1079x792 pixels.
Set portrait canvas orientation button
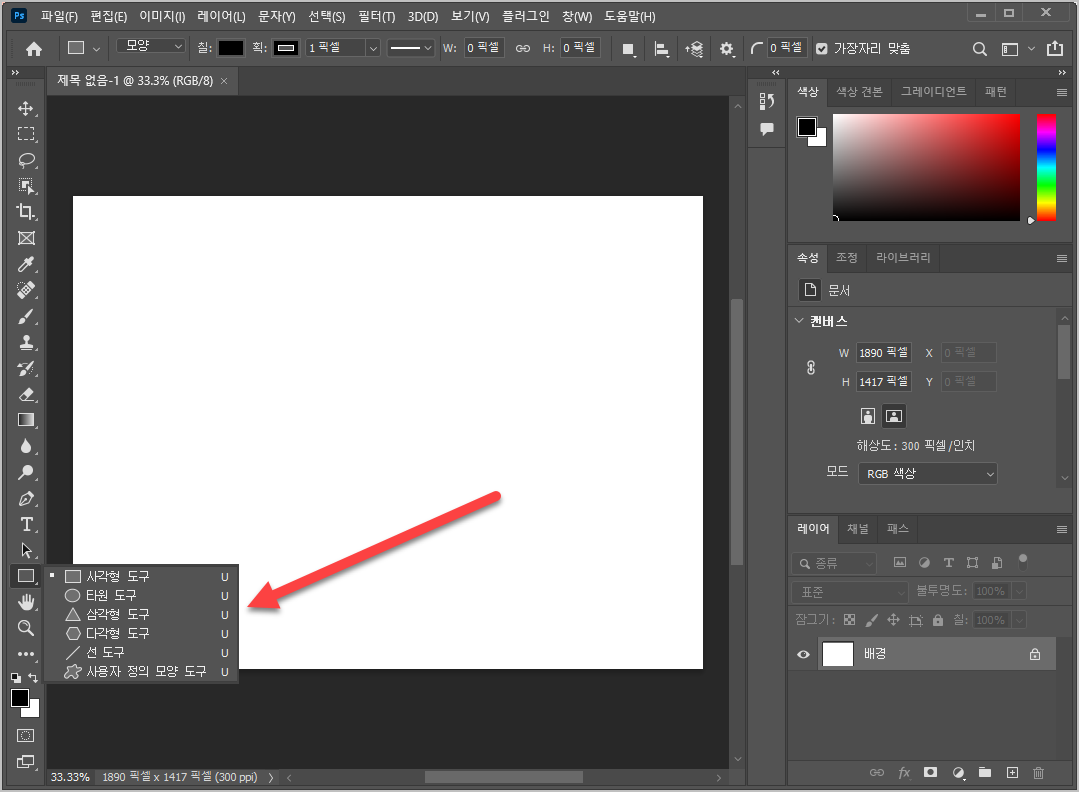868,416
